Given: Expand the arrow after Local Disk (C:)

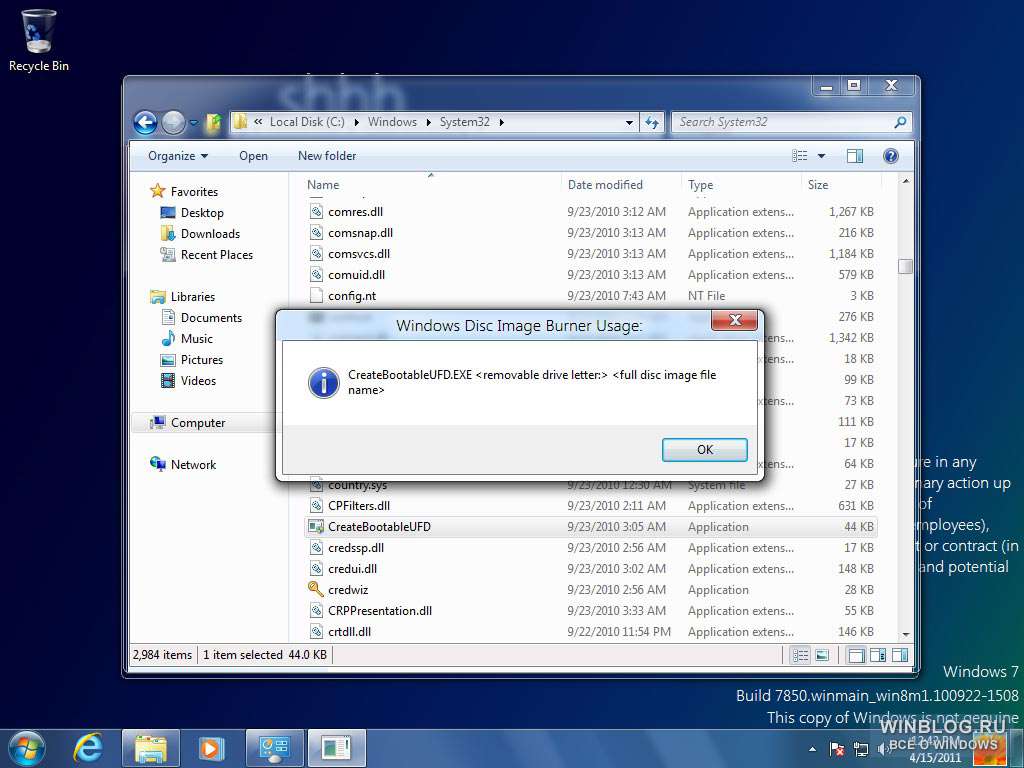Looking at the screenshot, I should pos(357,122).
